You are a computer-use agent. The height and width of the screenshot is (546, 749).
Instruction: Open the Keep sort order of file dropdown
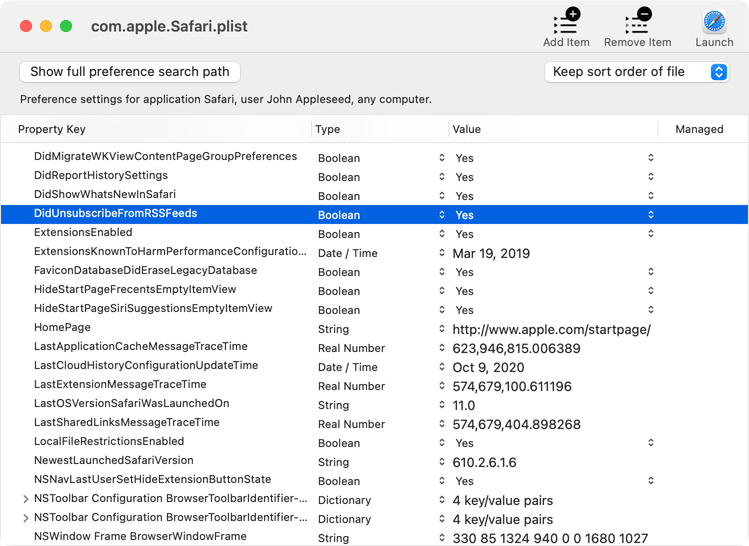click(636, 72)
